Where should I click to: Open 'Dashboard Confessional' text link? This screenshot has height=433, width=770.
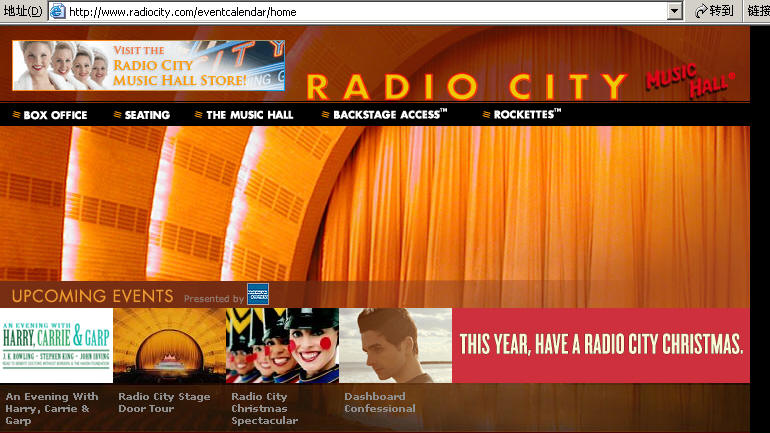[x=380, y=403]
